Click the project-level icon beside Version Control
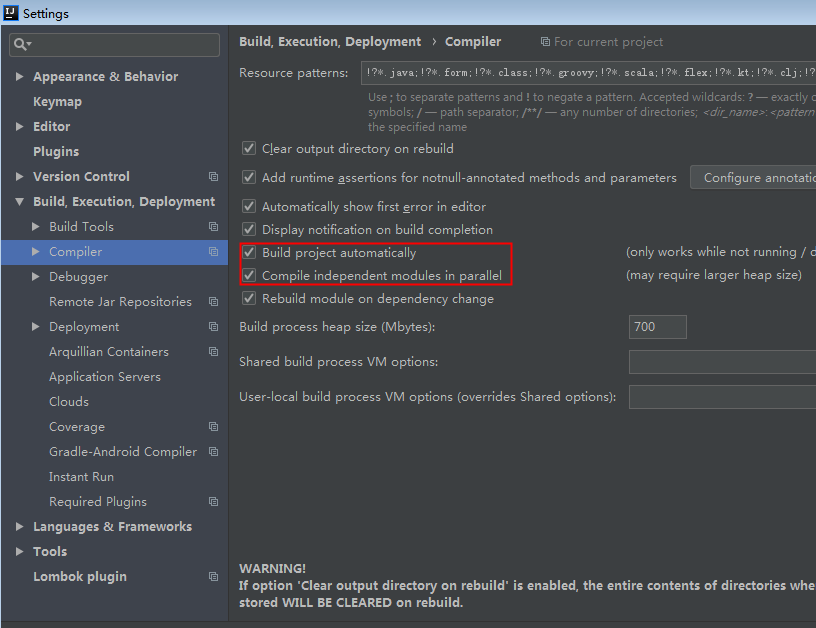816x628 pixels. tap(212, 176)
